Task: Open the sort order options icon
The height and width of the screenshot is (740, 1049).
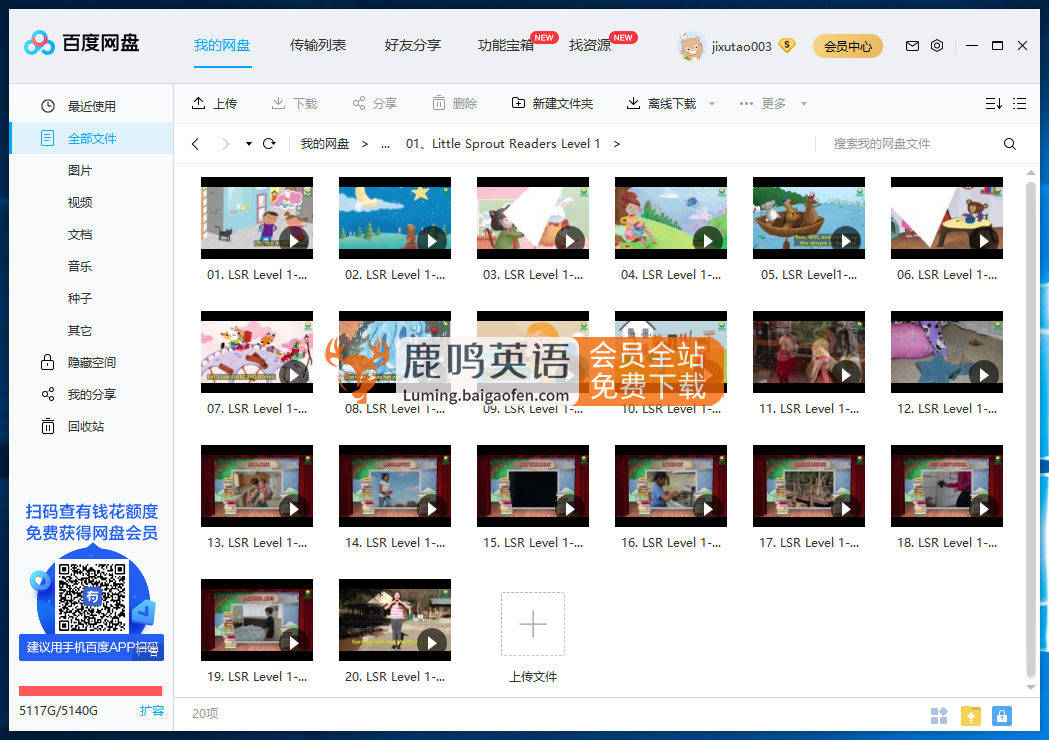Action: click(993, 103)
